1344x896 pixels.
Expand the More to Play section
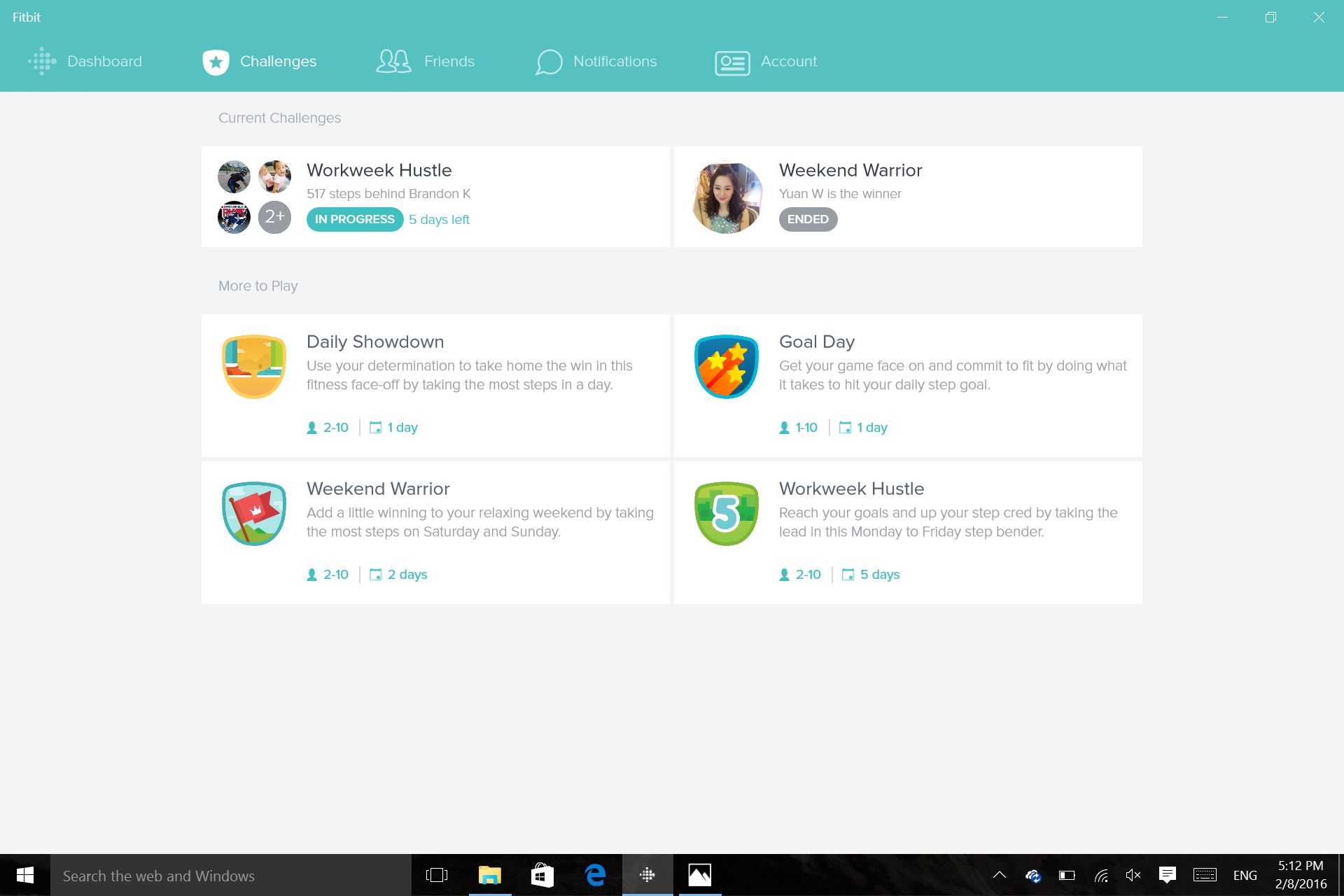click(x=258, y=286)
